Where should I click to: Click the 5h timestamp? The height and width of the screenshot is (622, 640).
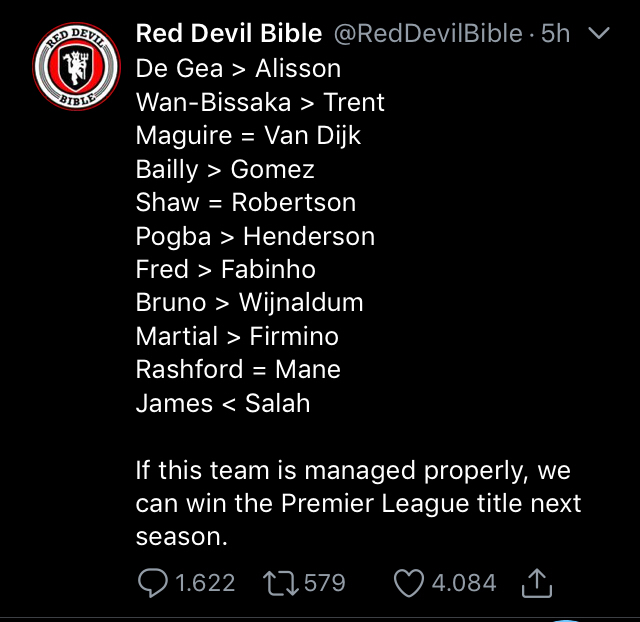tap(555, 34)
